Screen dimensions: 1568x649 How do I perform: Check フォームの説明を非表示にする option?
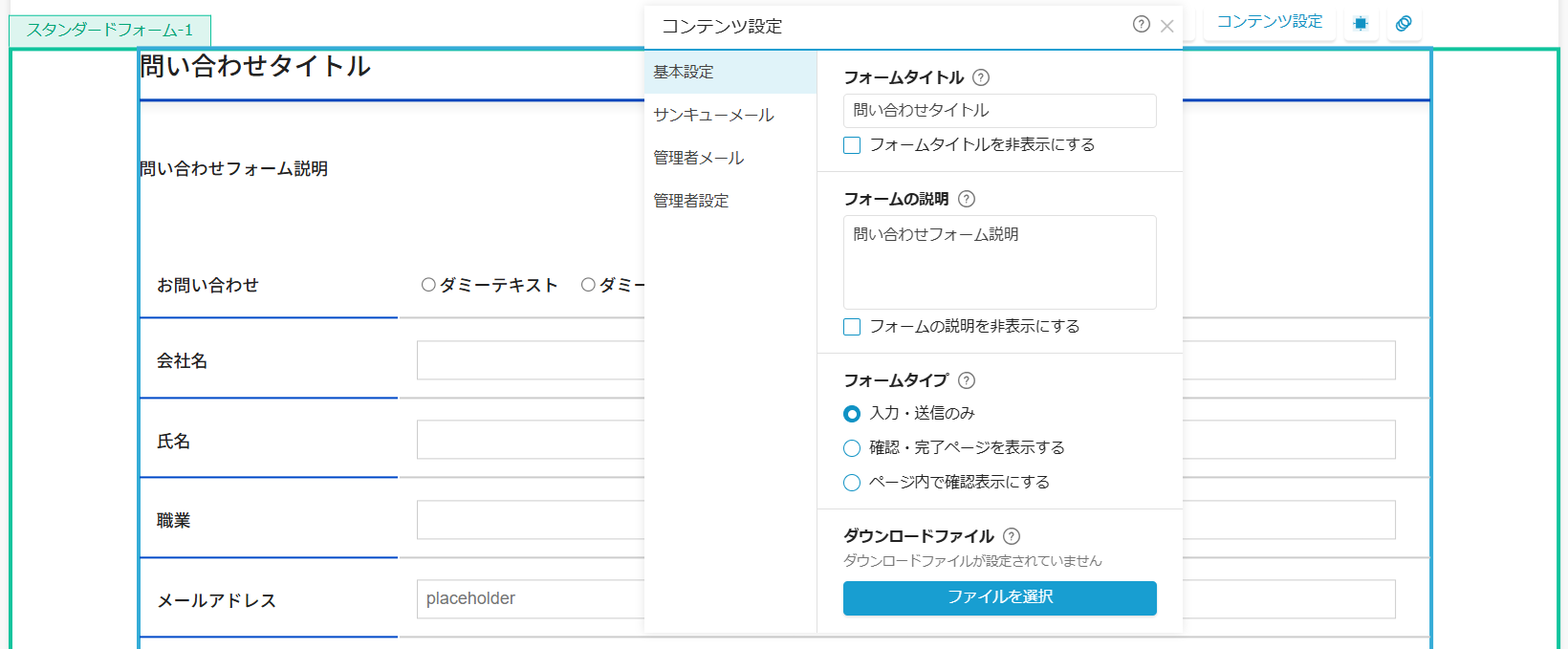(x=852, y=327)
